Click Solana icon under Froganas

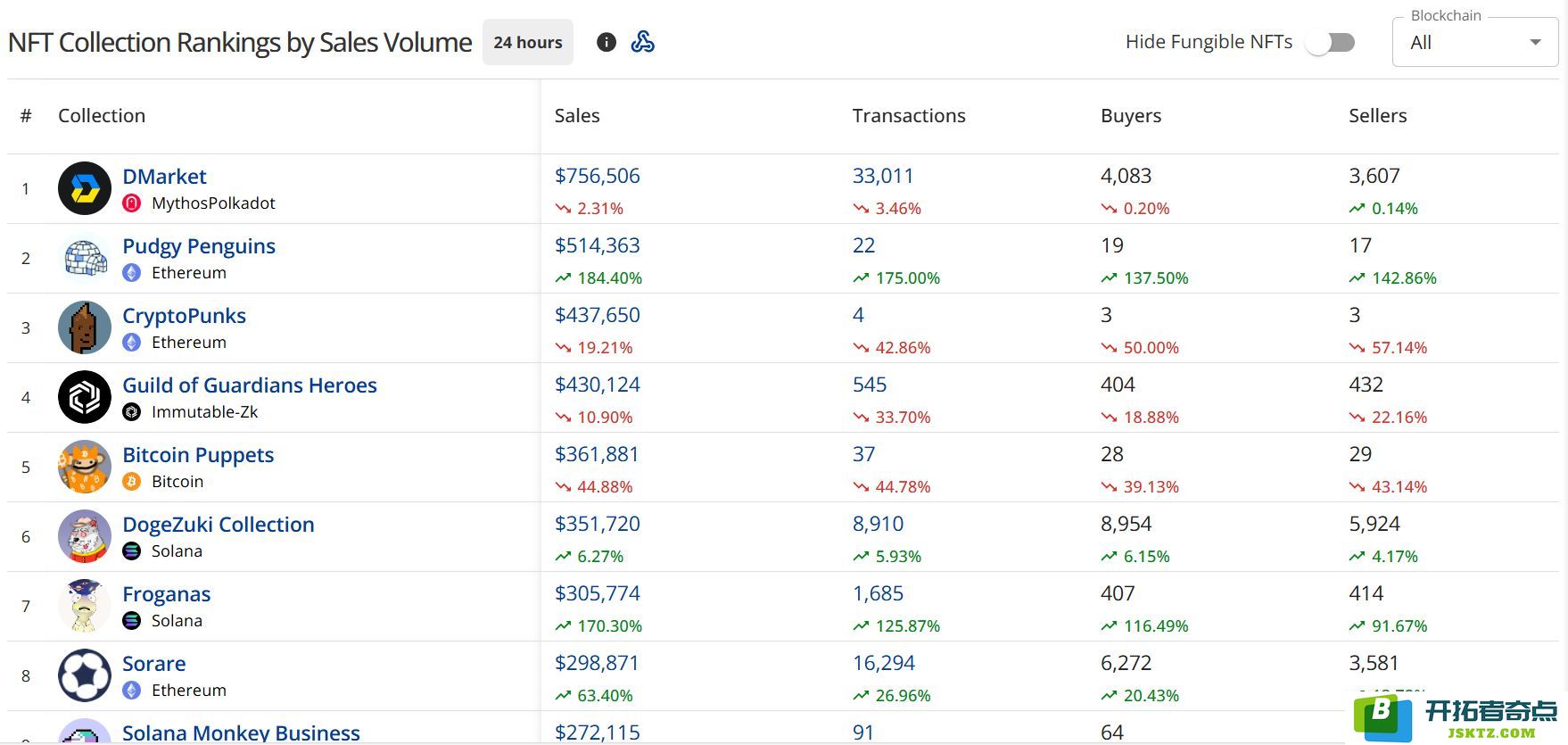coord(132,621)
